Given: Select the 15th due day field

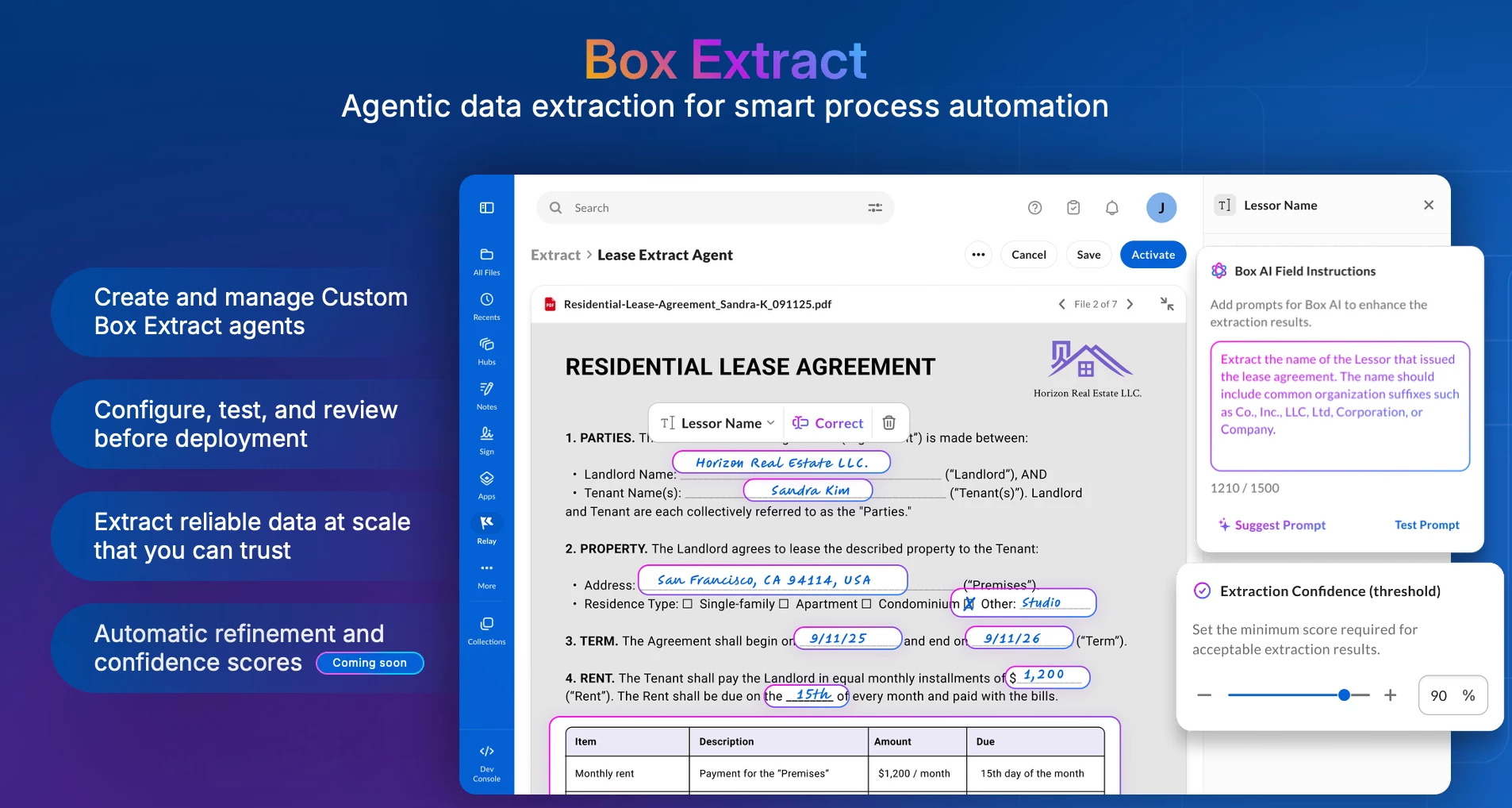Looking at the screenshot, I should click(x=806, y=695).
